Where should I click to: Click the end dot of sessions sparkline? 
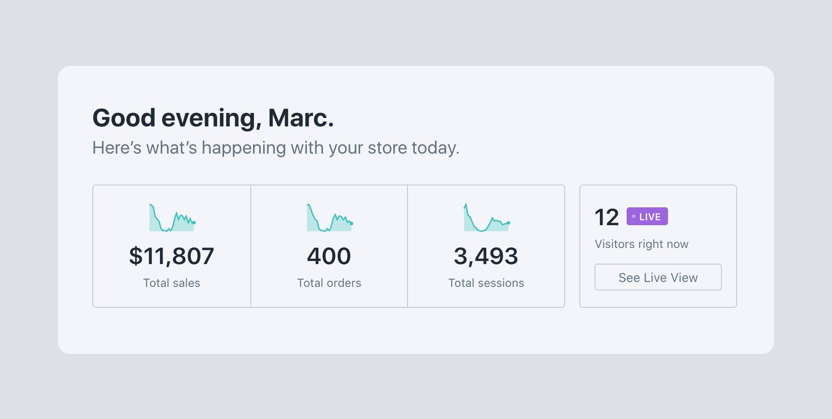(509, 223)
